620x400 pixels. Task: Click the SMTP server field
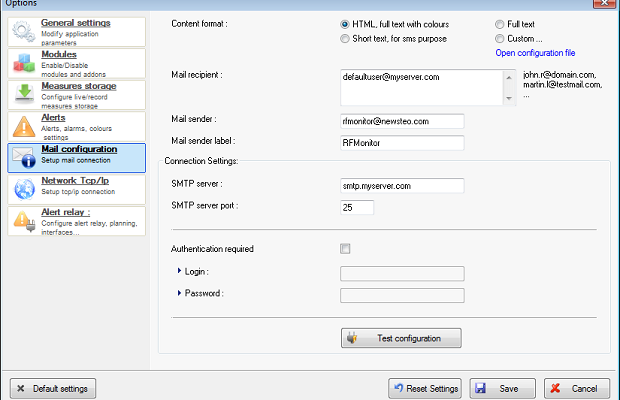pos(402,186)
